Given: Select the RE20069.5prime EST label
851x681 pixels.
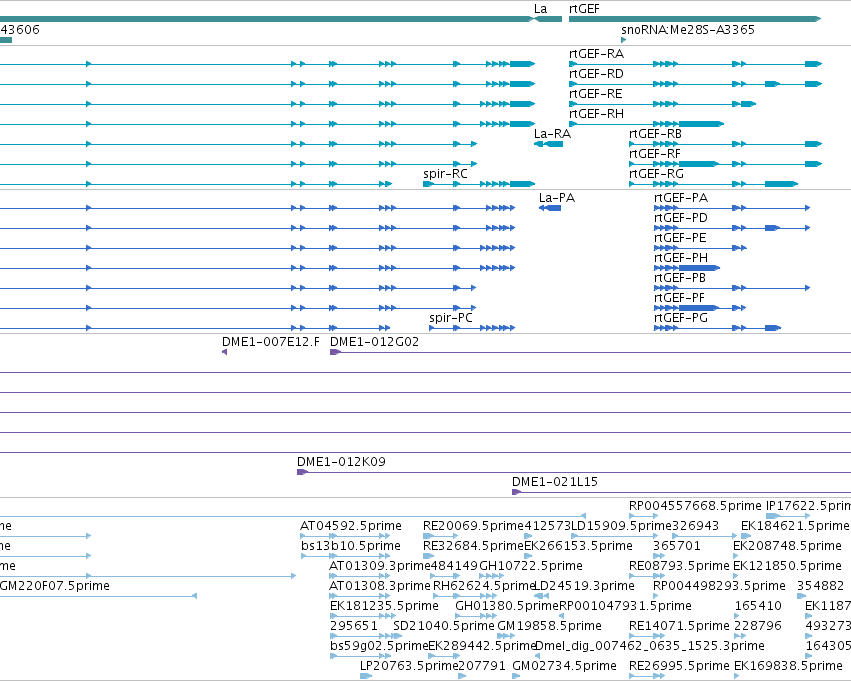Looking at the screenshot, I should (x=474, y=526).
